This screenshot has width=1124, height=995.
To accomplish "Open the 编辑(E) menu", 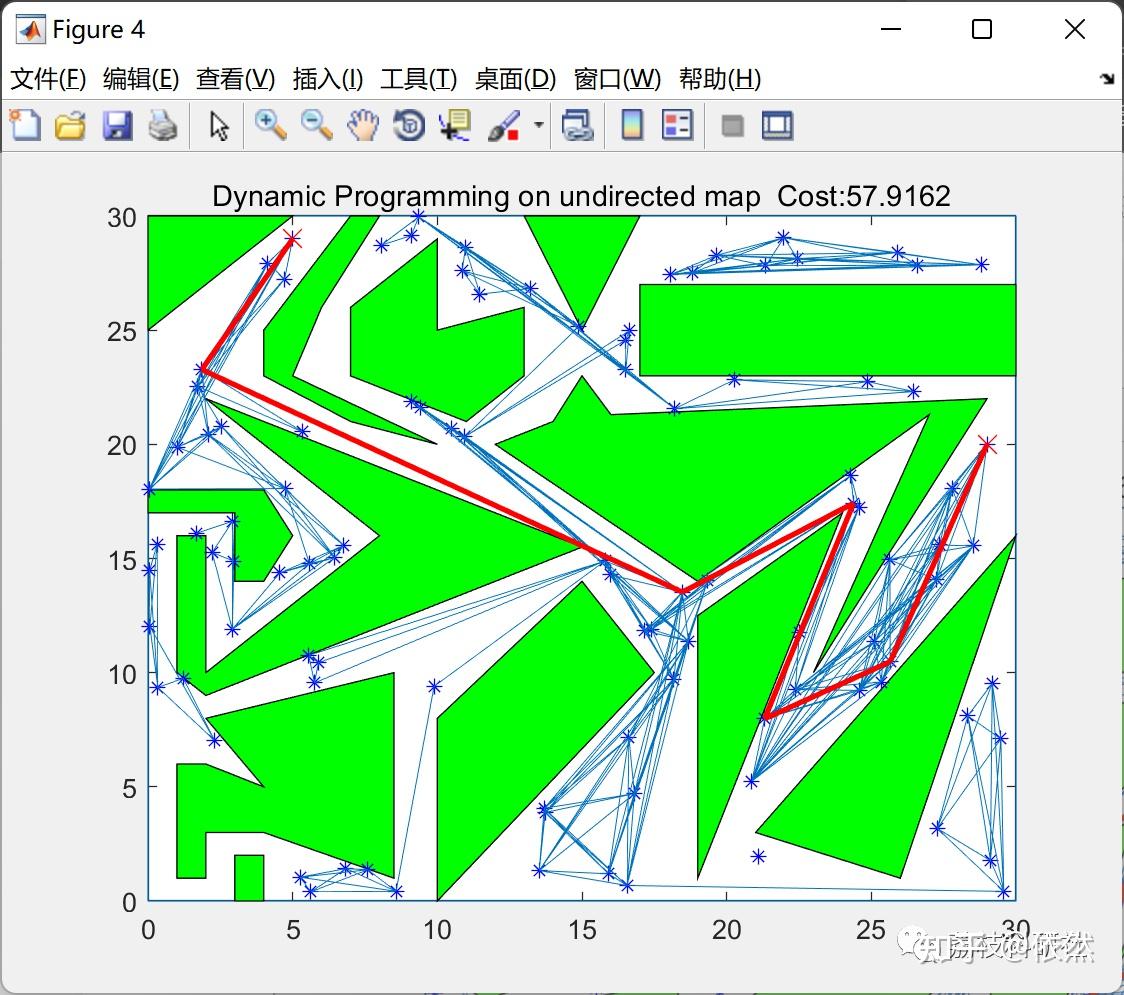I will coord(140,79).
